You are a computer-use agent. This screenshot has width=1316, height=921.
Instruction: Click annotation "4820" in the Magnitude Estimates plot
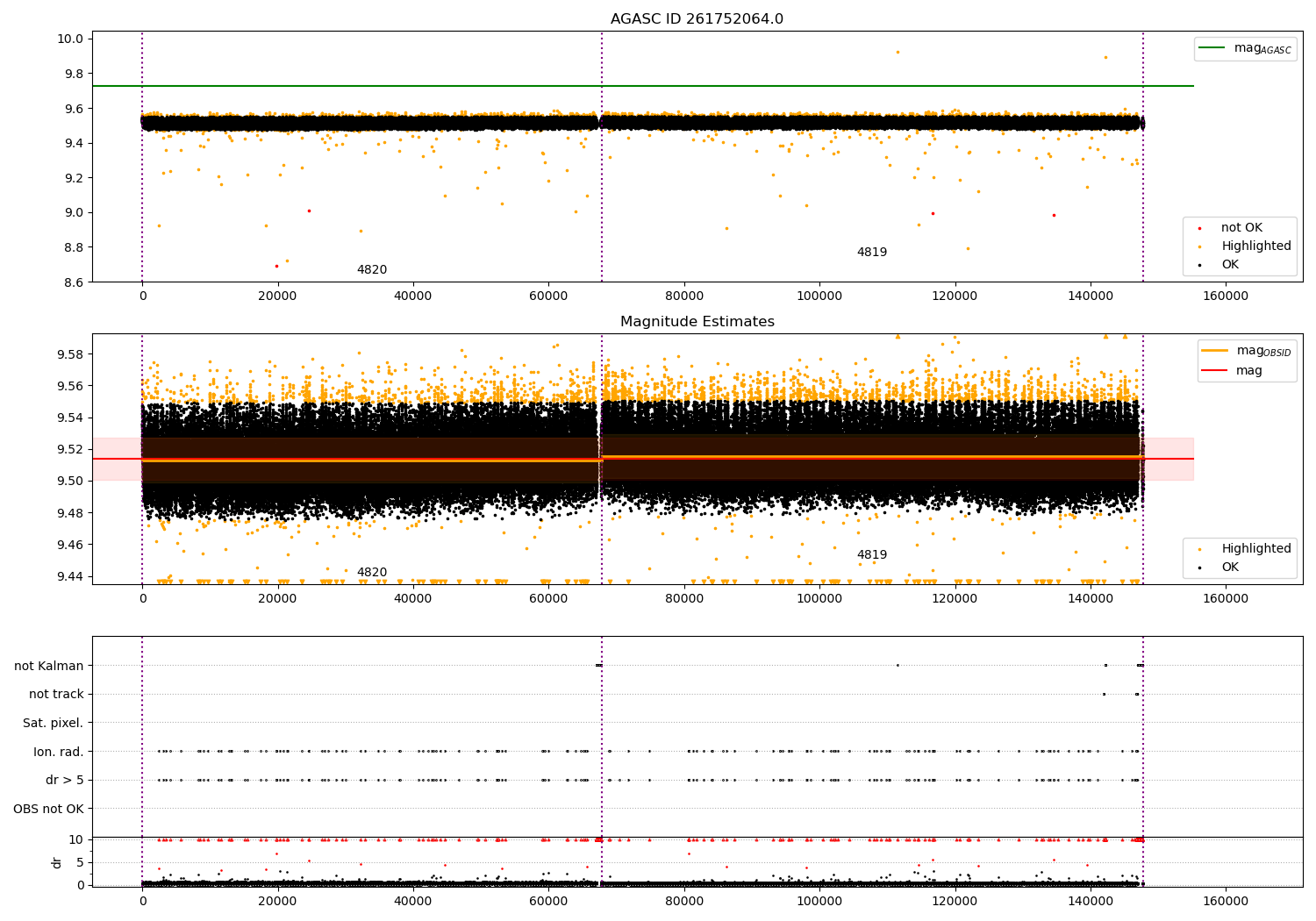(x=371, y=573)
